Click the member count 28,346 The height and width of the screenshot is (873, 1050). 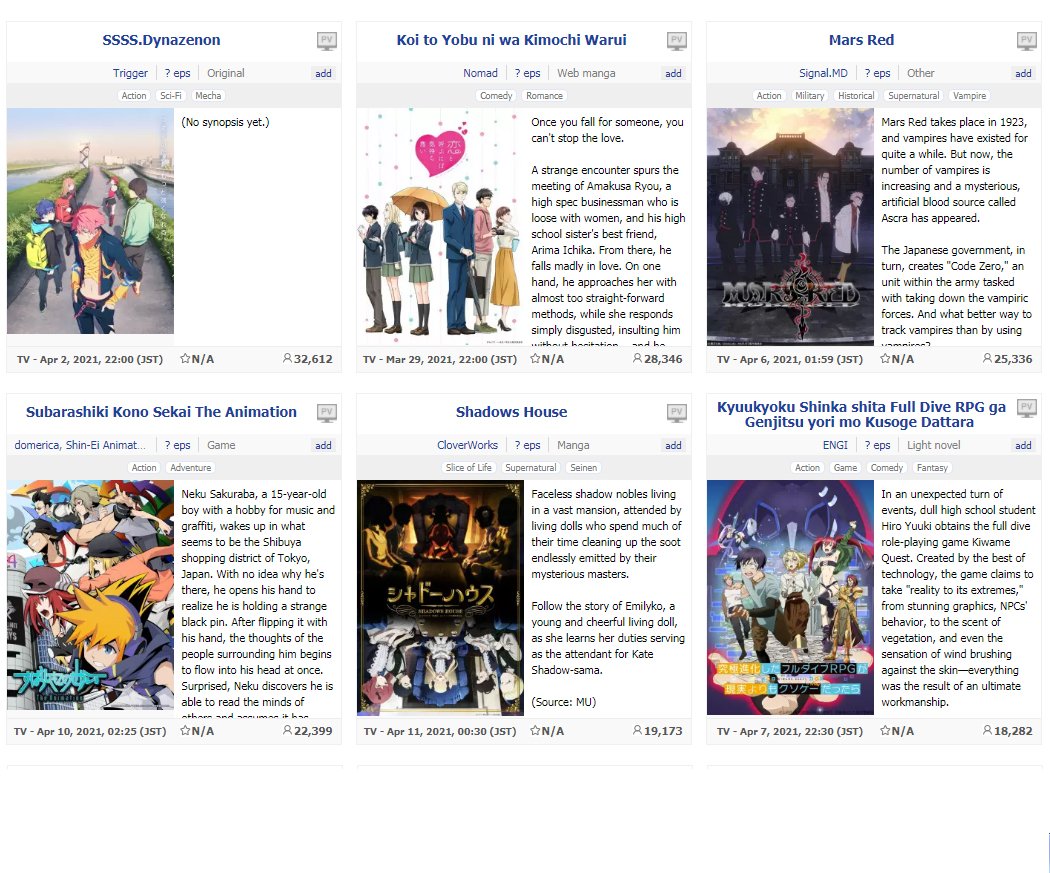658,360
